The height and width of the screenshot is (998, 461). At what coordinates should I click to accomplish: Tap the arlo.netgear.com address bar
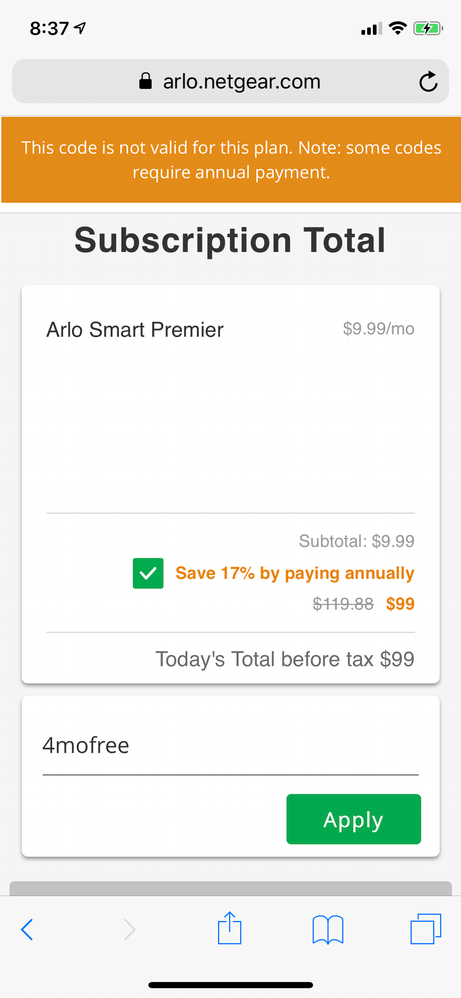point(230,81)
